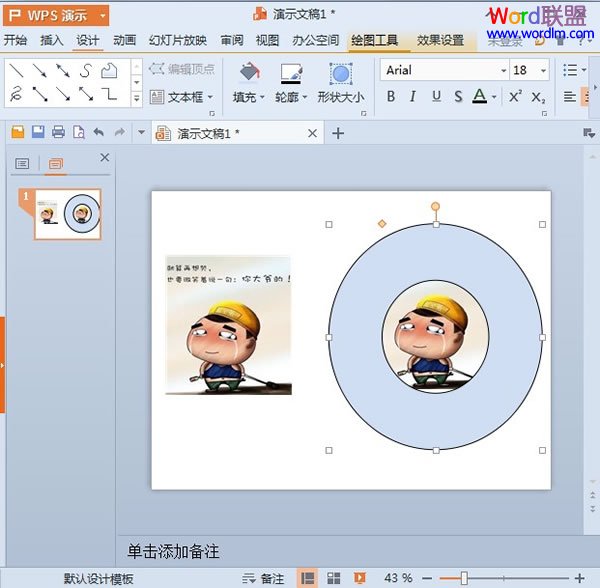600x588 pixels.
Task: Open the 效果设置 tab
Action: 440,40
